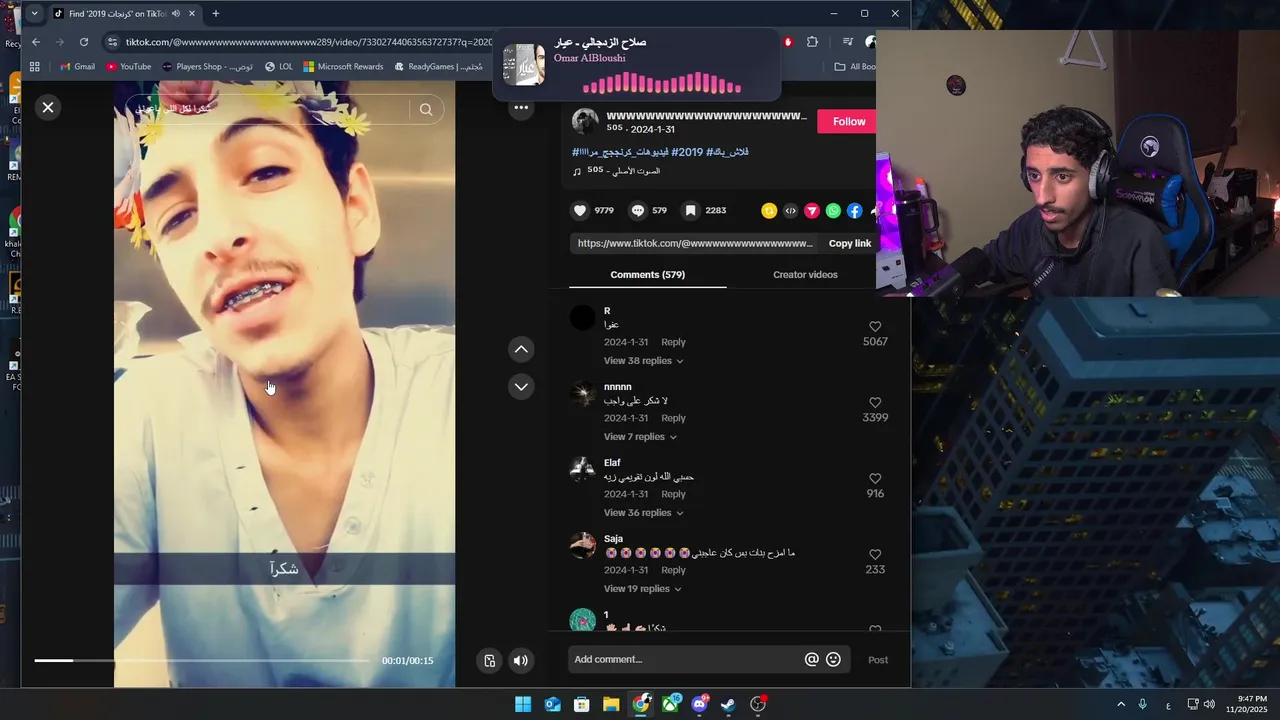Click Reply on nnnnn's comment
1280x720 pixels.
[x=673, y=418]
